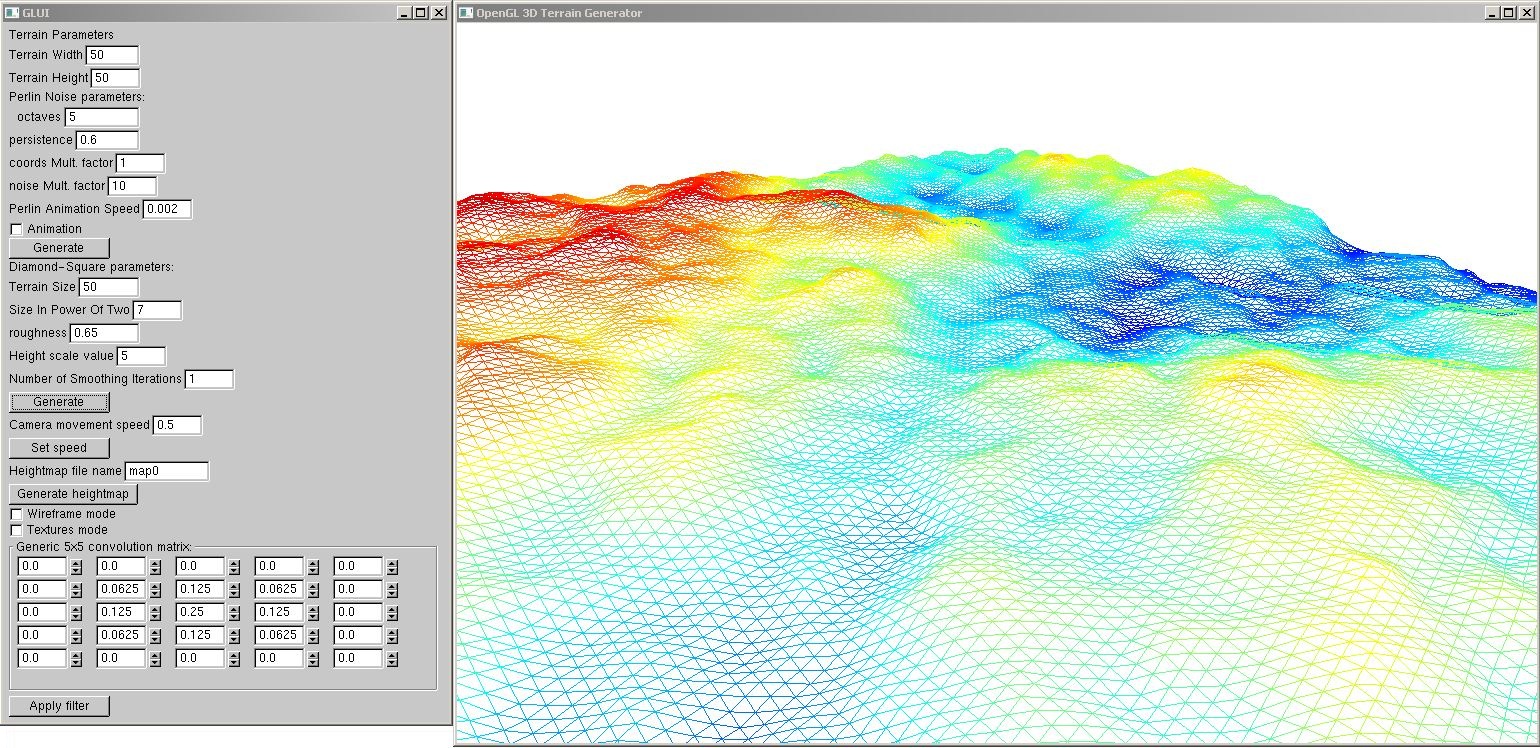Click the GLUI title bar text
The image size is (1540, 748).
pos(36,13)
